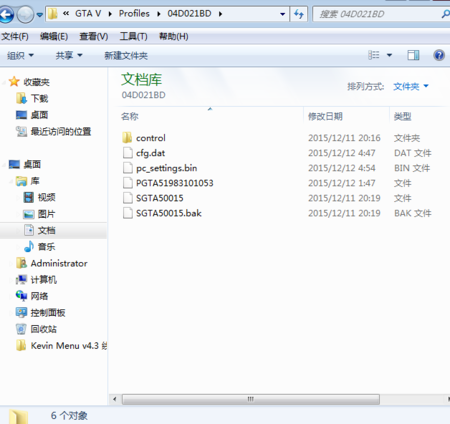Viewport: 450px width, 424px height.
Task: Select the SGTA50015 file without extension
Action: click(x=160, y=198)
